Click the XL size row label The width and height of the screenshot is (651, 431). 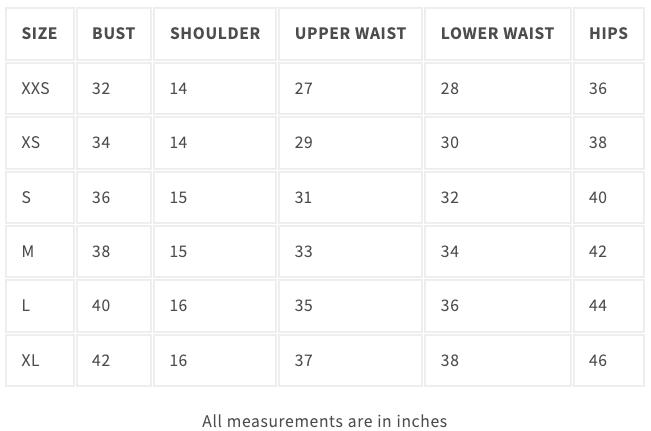(30, 360)
